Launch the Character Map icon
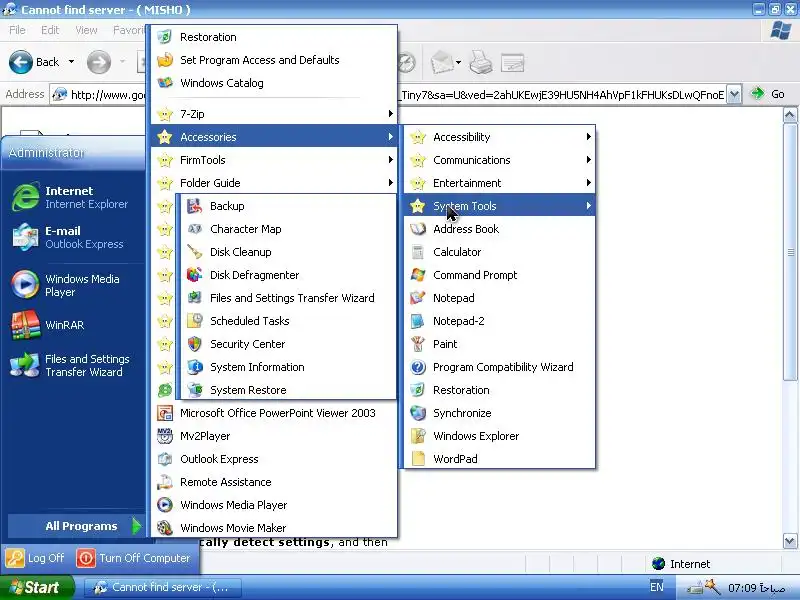This screenshot has width=800, height=600. coord(194,229)
